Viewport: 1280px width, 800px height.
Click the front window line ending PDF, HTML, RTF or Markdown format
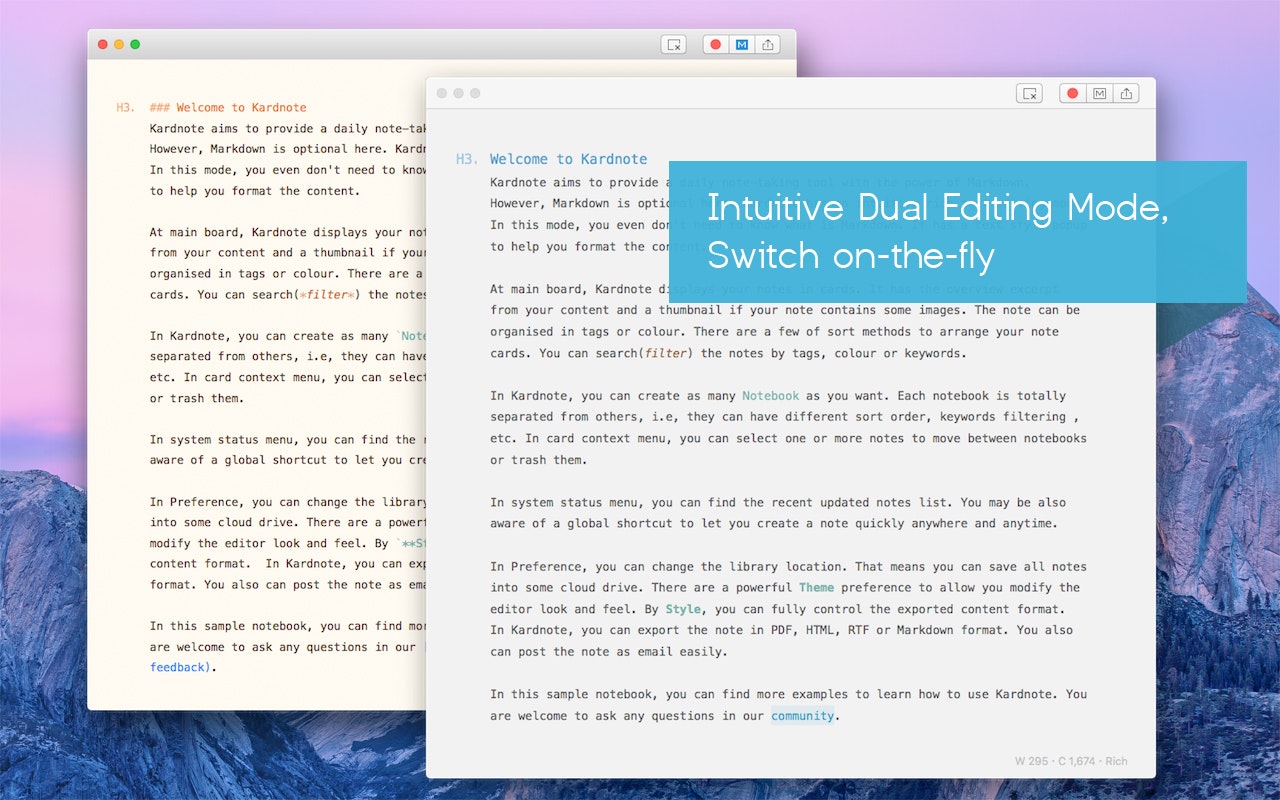point(781,630)
